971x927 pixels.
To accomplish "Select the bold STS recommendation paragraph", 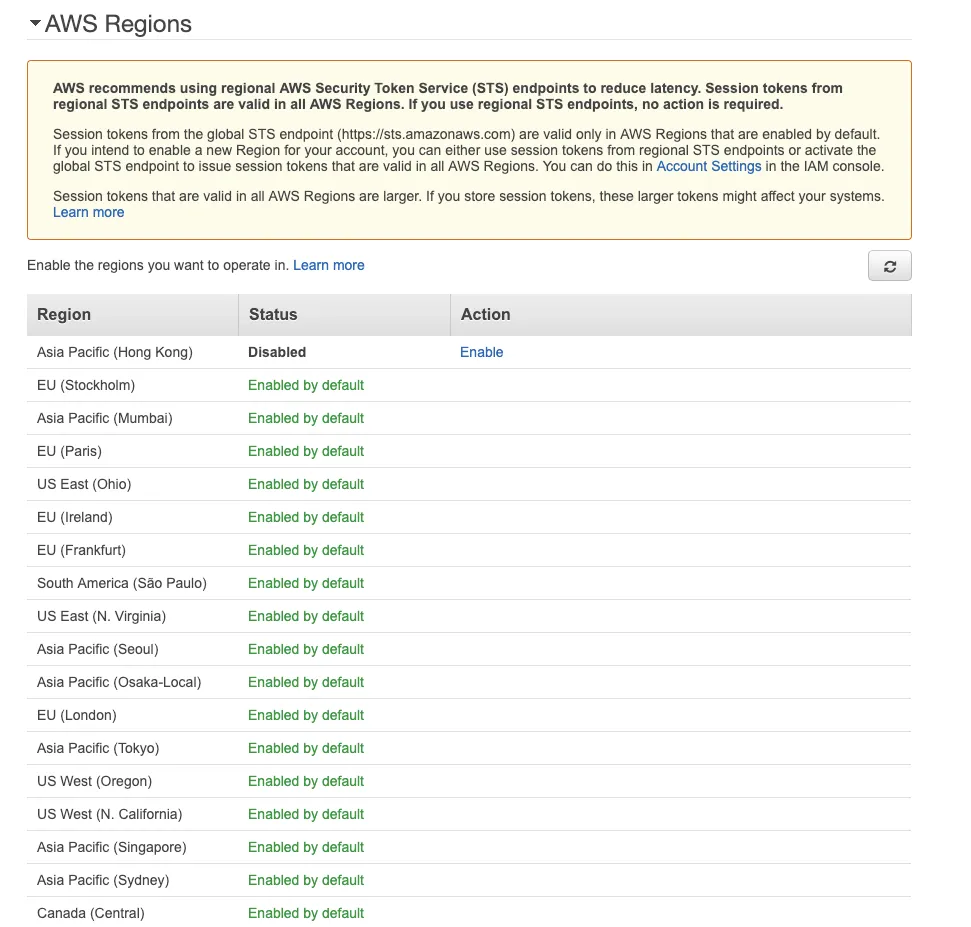I will coord(448,96).
